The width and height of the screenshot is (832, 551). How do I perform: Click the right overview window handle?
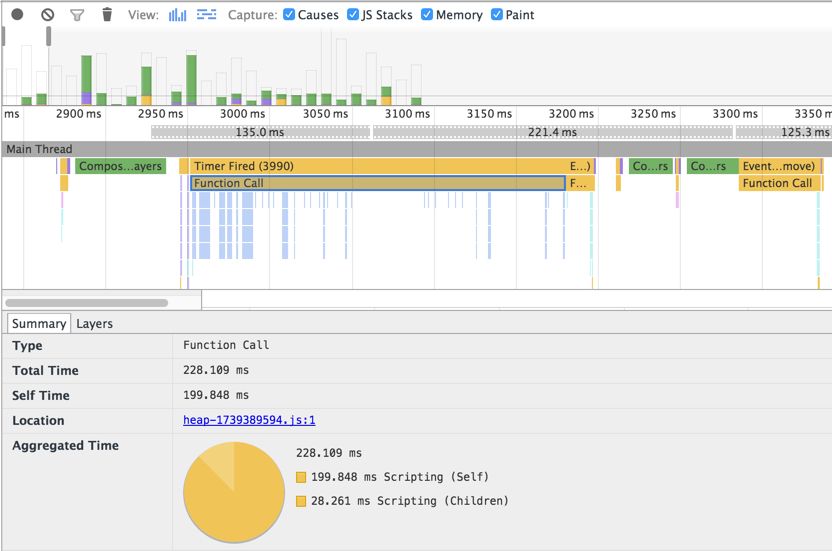click(x=48, y=37)
